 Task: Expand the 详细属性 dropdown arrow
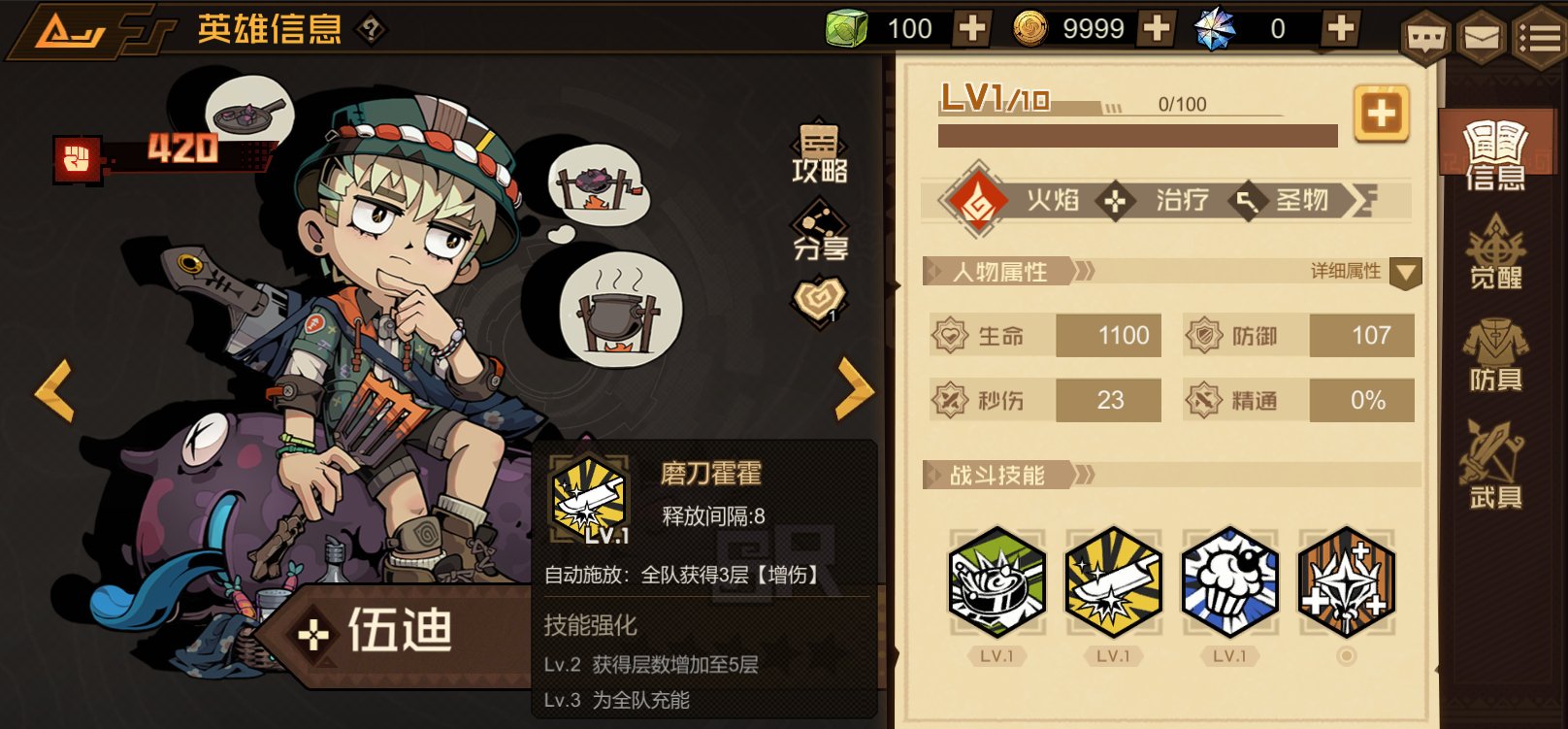coord(1405,273)
